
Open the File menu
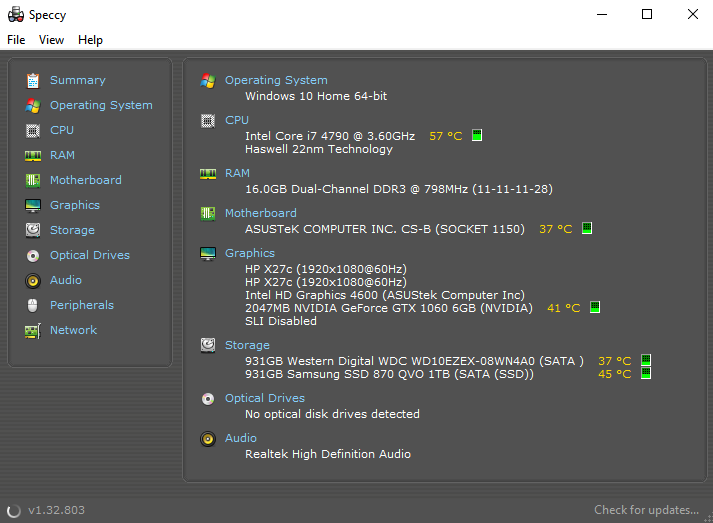(x=16, y=40)
